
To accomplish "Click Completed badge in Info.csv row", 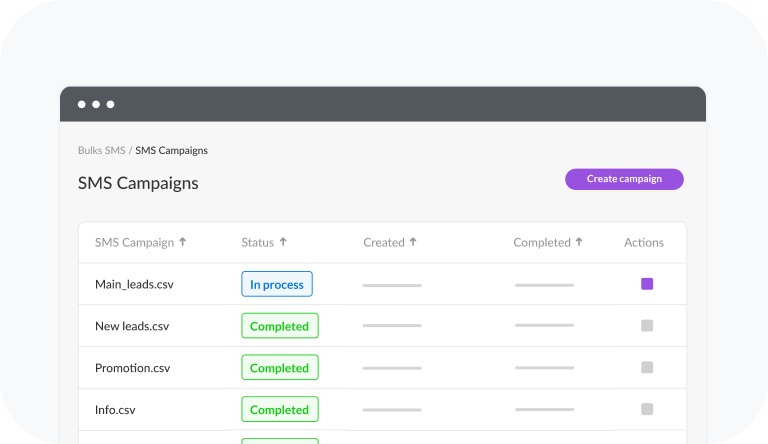I will 280,409.
